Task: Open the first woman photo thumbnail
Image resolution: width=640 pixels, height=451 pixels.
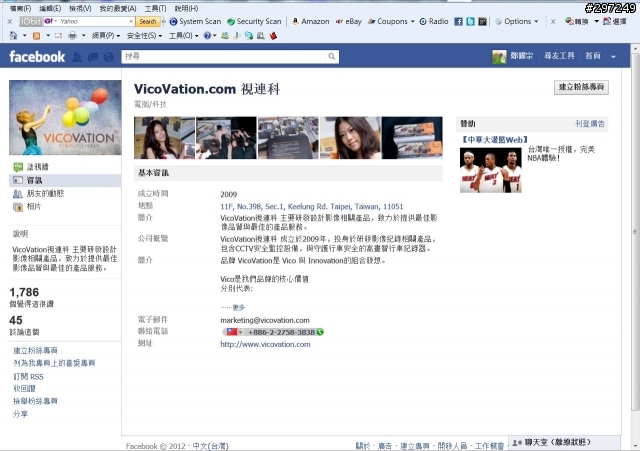Action: (x=164, y=138)
